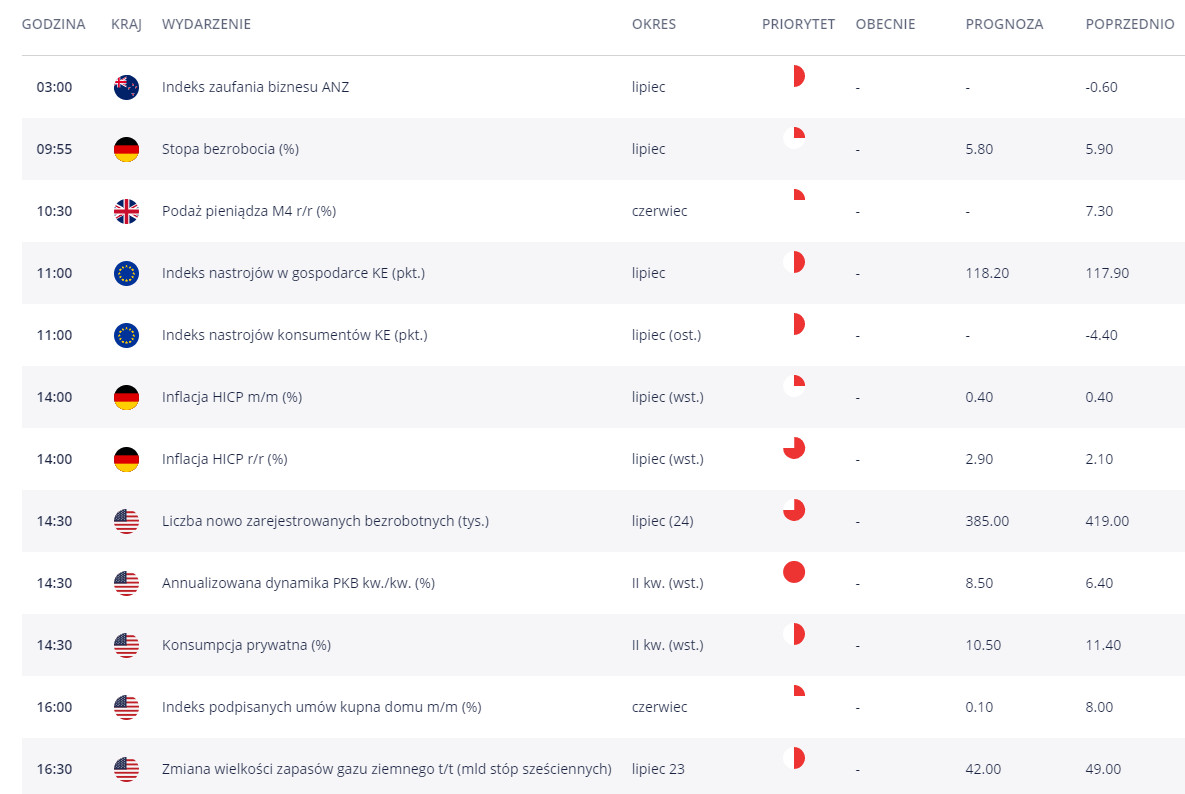The width and height of the screenshot is (1185, 794).
Task: Click forecast value 118.20
Action: coord(987,273)
